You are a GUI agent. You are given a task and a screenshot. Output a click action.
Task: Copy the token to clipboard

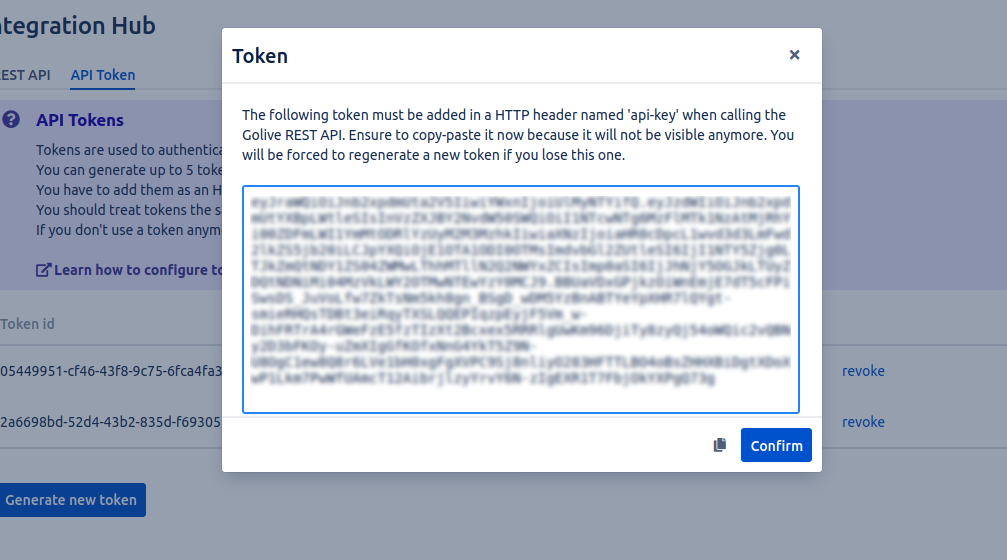tap(719, 446)
